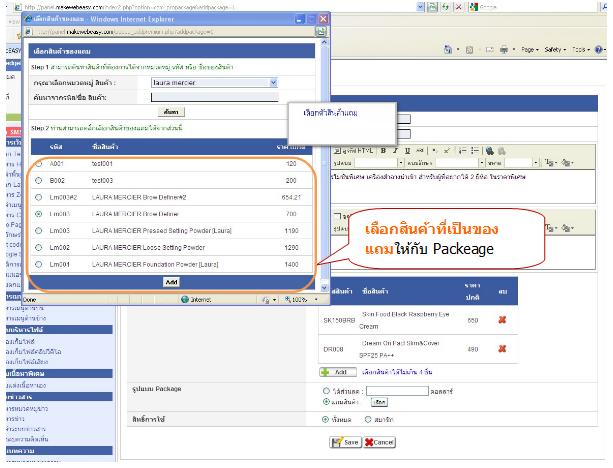Image resolution: width=613 pixels, height=468 pixels.
Task: Click the Cancel button
Action: [380, 442]
